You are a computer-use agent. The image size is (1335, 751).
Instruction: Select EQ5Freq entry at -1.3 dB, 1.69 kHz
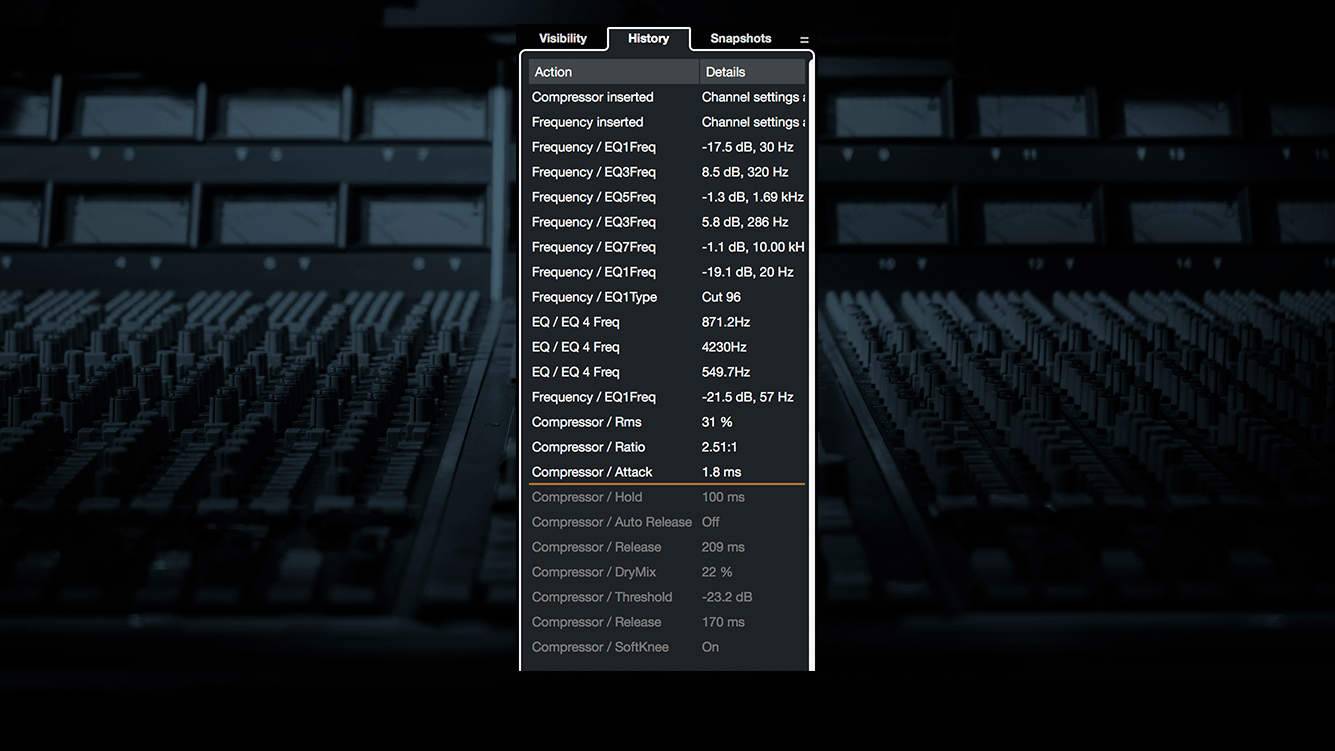[x=667, y=197]
